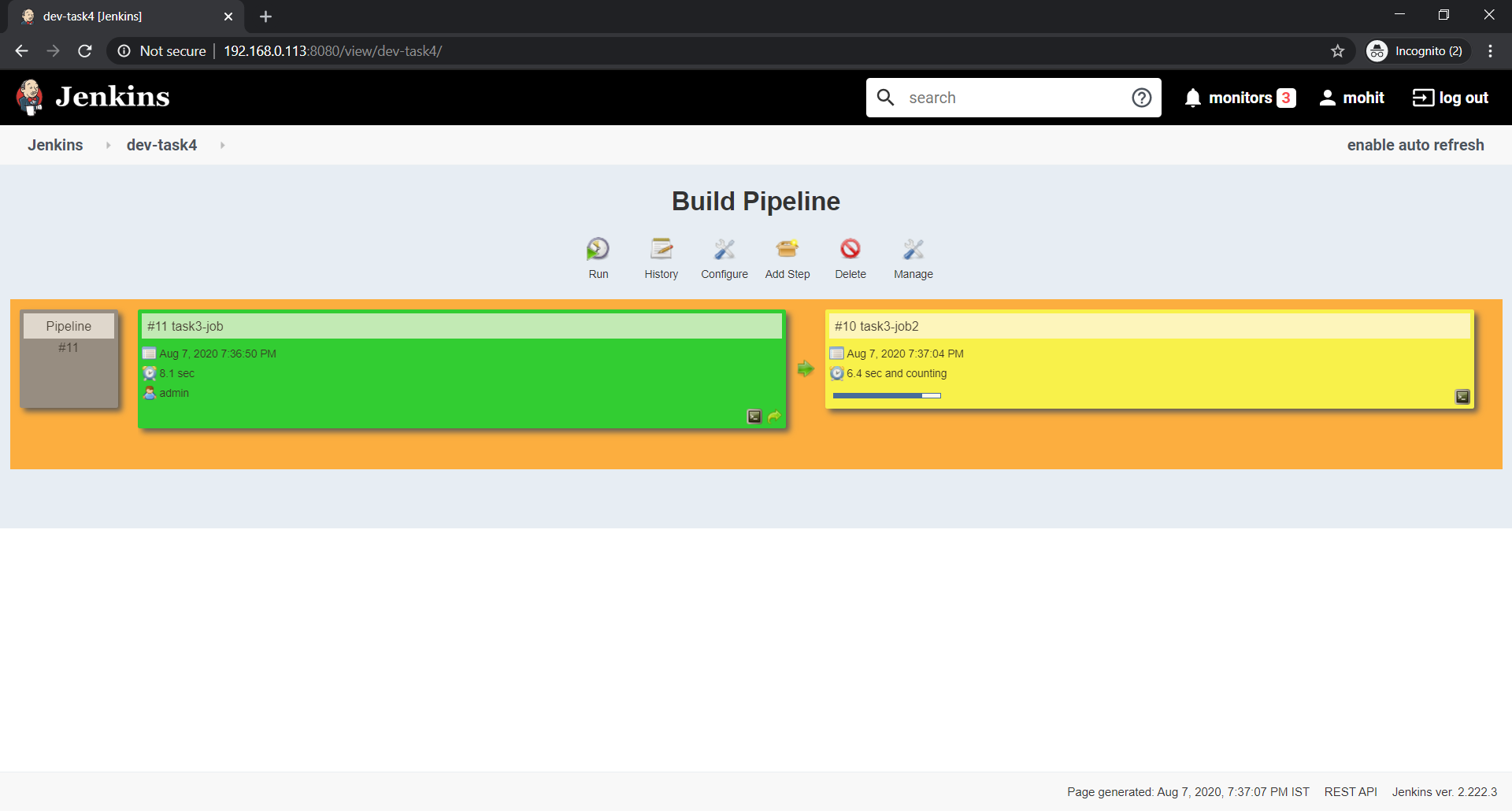The image size is (1512, 811).
Task: Reload the page in browser
Action: (x=85, y=51)
